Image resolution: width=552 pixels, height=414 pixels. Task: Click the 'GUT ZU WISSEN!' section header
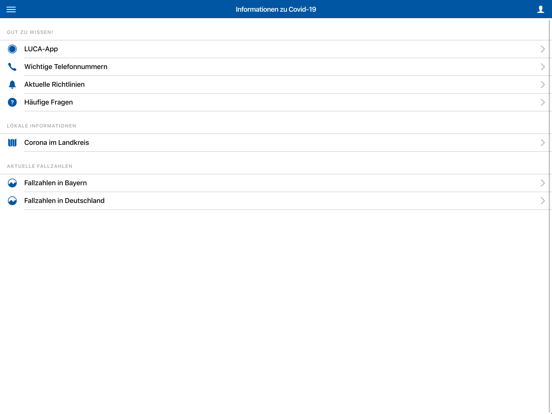coord(30,32)
